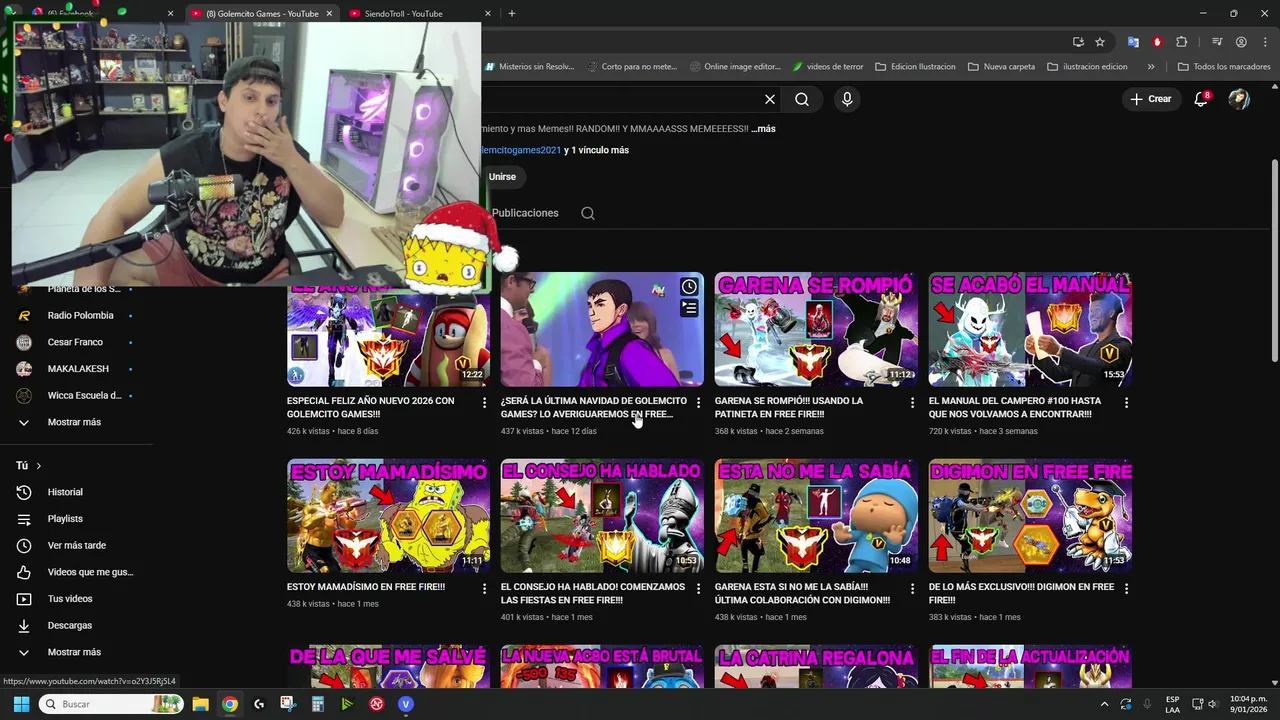
Task: Open the GARENA SE ROMPIÓ video thumbnail
Action: [x=816, y=329]
